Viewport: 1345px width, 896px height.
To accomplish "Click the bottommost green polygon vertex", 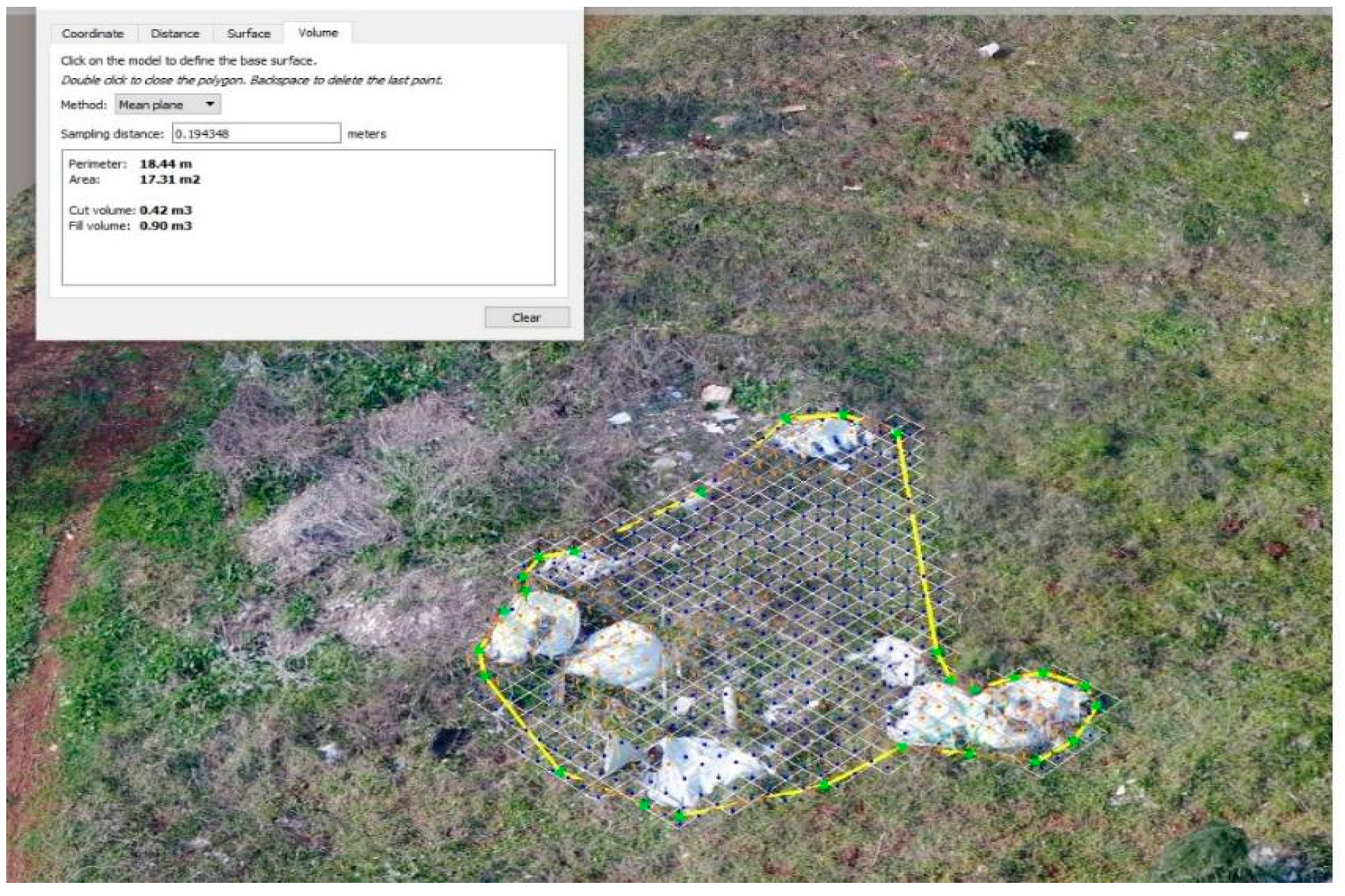I will 679,817.
